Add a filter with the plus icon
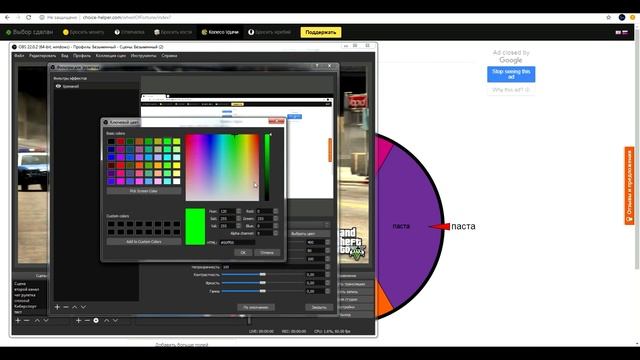Image resolution: width=640 pixels, height=360 pixels. tap(57, 307)
